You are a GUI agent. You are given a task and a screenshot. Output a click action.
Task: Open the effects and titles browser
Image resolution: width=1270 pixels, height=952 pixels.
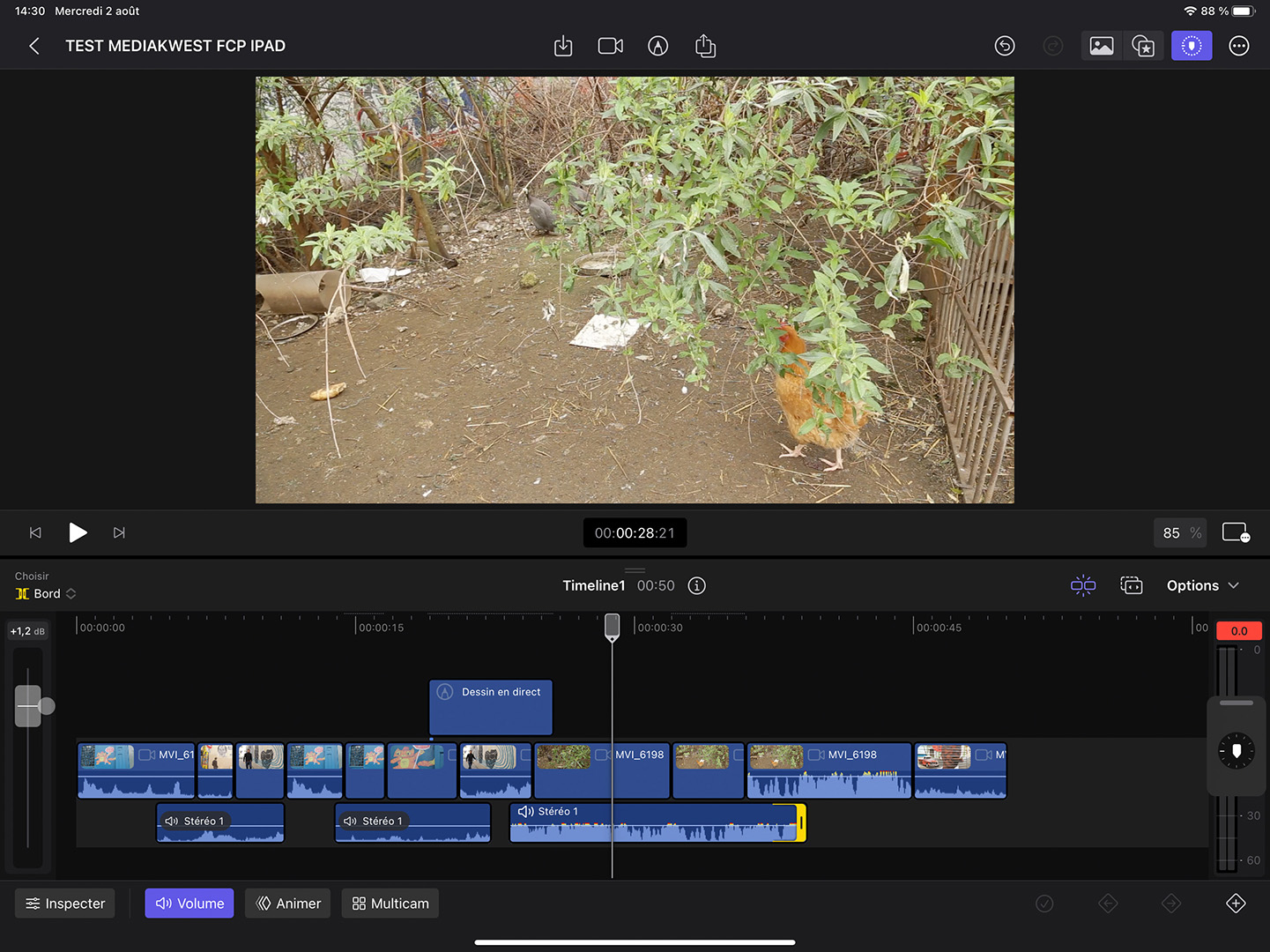tap(1143, 46)
